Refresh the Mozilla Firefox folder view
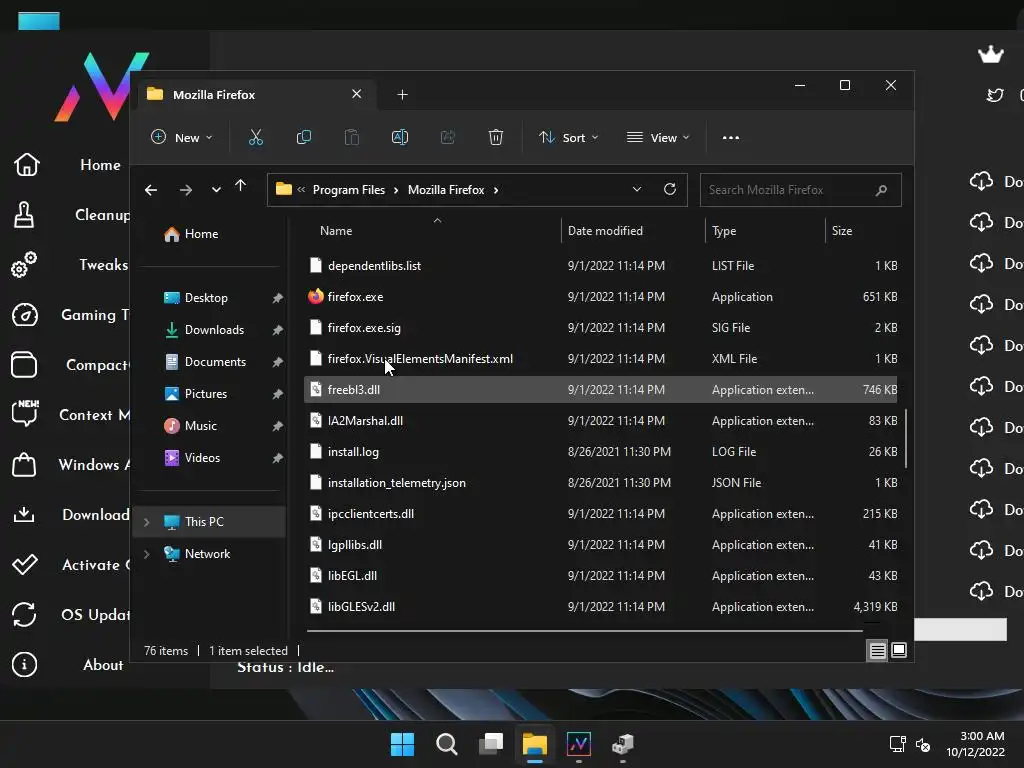 (669, 189)
